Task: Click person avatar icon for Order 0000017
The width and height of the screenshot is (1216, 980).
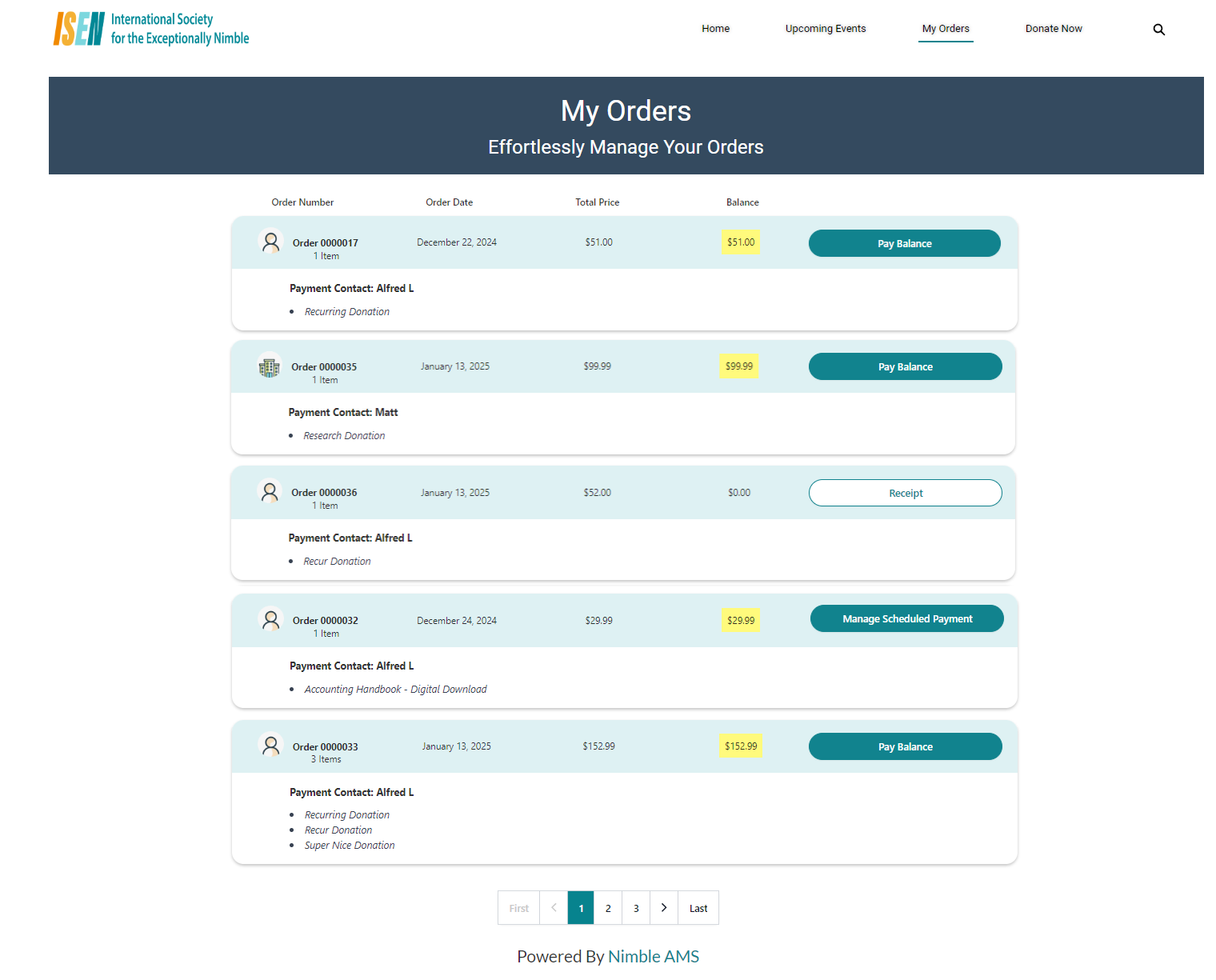Action: point(271,241)
